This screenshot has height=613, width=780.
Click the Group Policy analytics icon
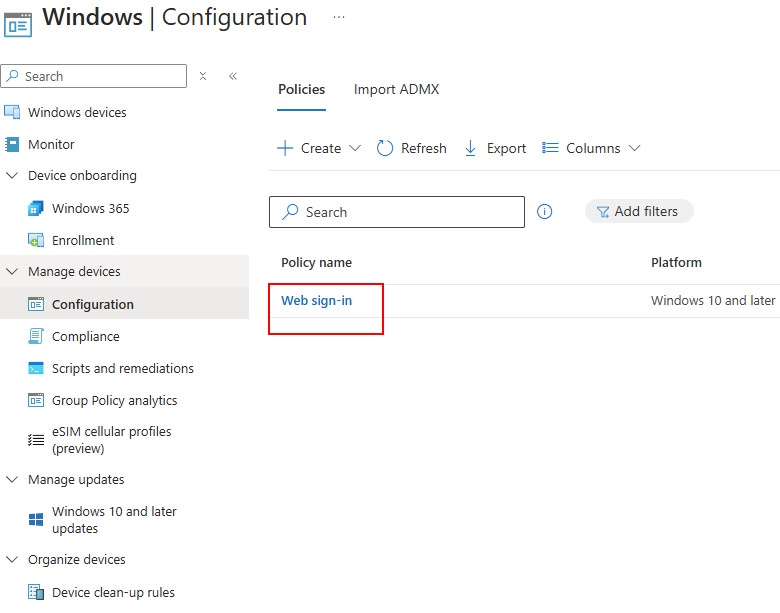36,400
